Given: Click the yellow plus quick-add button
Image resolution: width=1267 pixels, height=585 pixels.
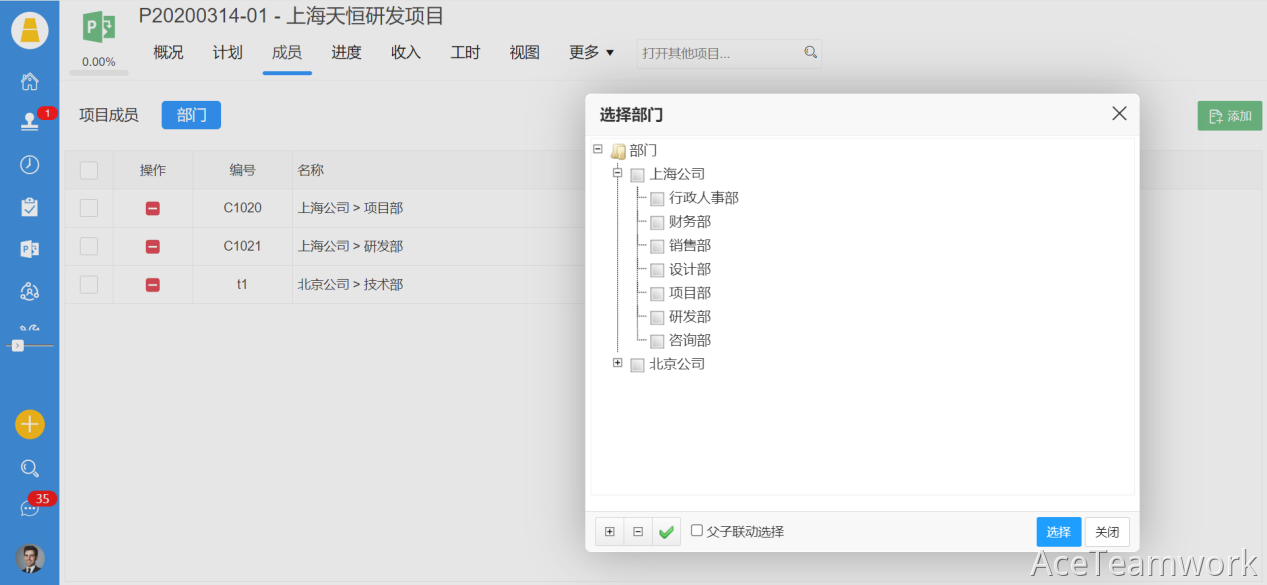Looking at the screenshot, I should 30,424.
